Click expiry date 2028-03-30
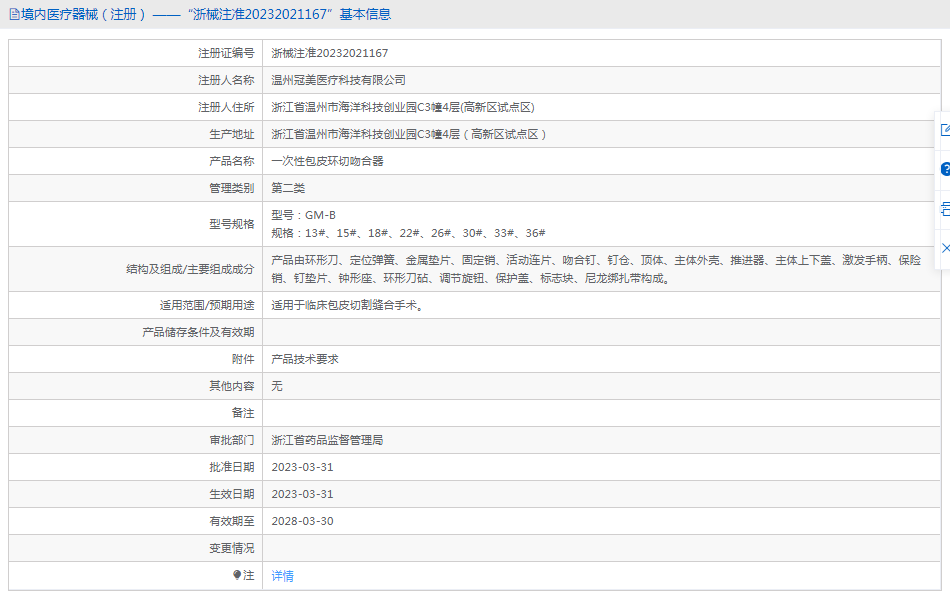Image resolution: width=950 pixels, height=596 pixels. coord(302,521)
